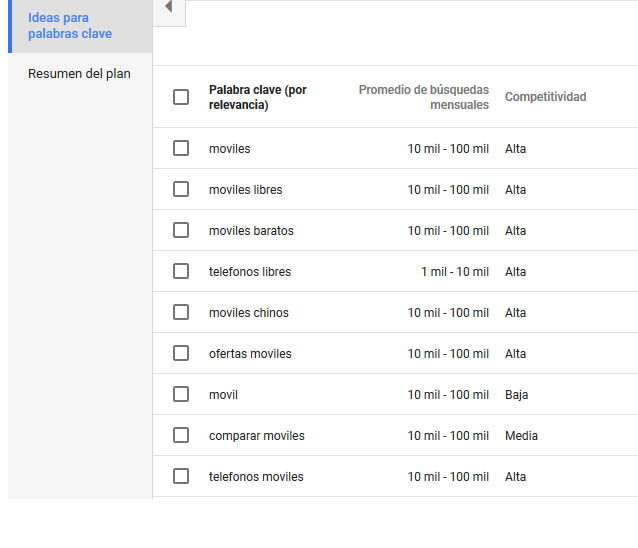Open the Resumen del plan tab
The width and height of the screenshot is (638, 548).
pos(79,74)
